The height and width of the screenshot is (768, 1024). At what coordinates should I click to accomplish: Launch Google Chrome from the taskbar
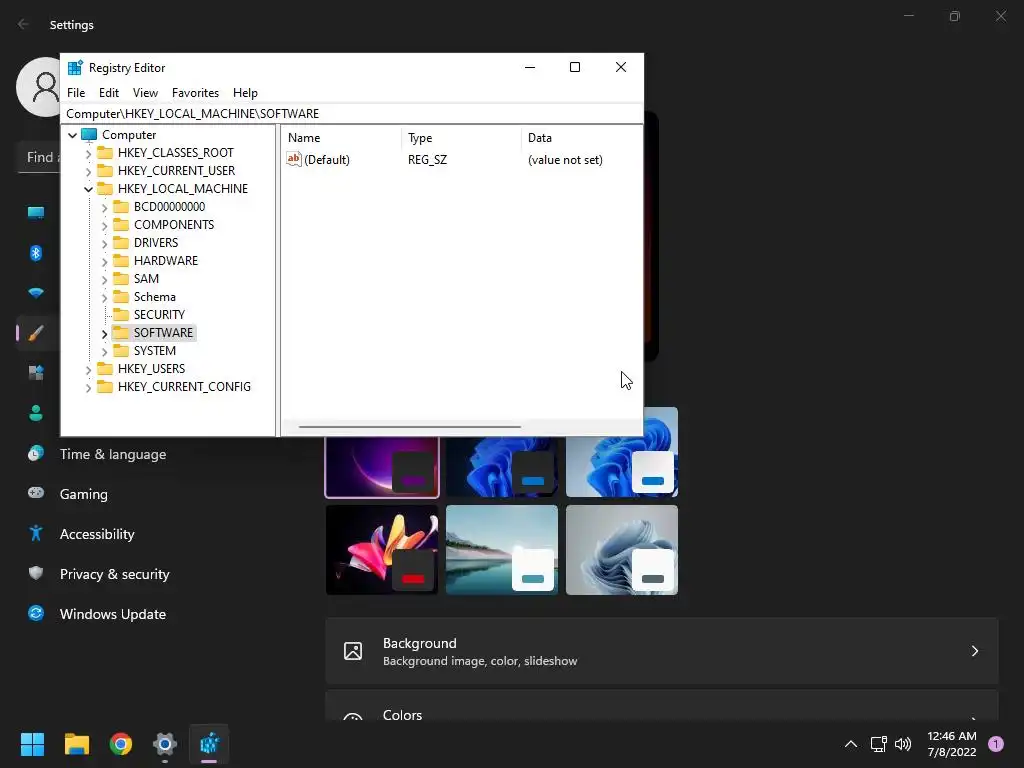click(121, 744)
